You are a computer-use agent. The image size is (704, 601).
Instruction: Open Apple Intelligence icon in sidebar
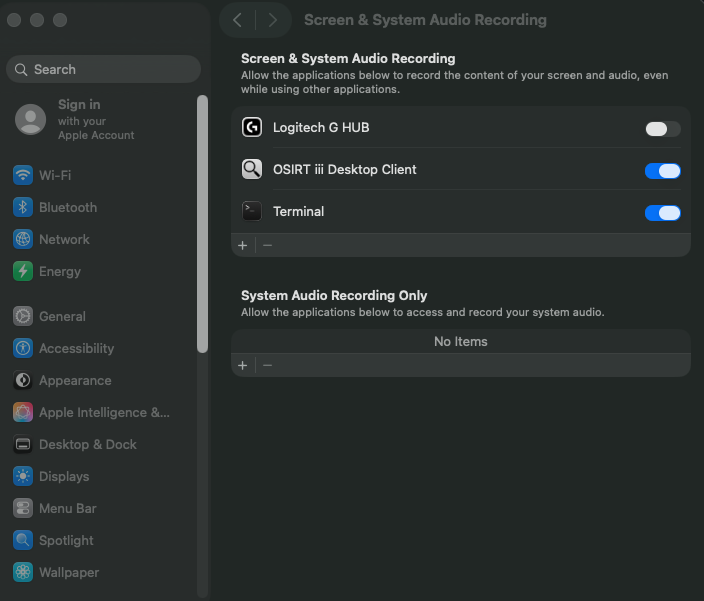23,412
